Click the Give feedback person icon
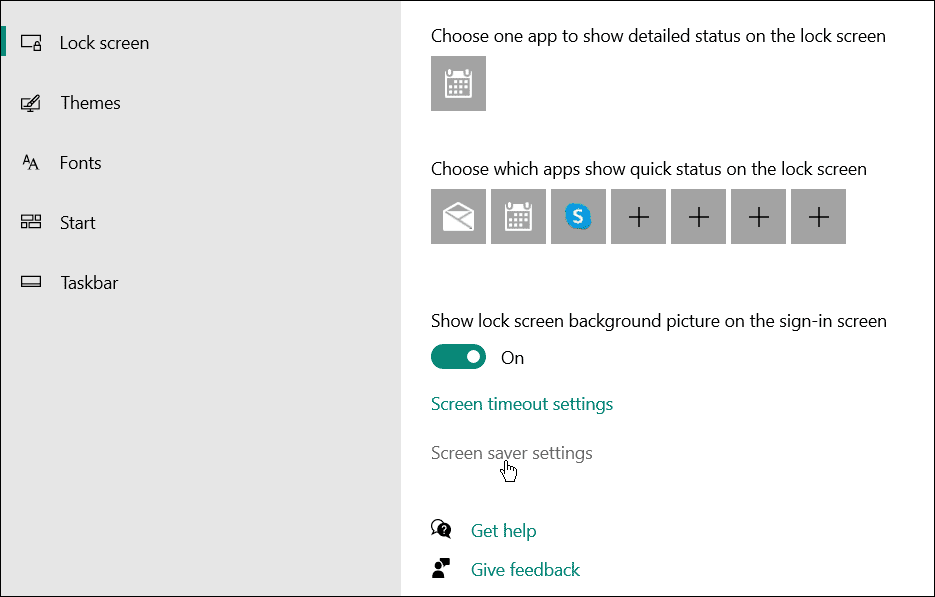The width and height of the screenshot is (935, 597). (x=441, y=568)
